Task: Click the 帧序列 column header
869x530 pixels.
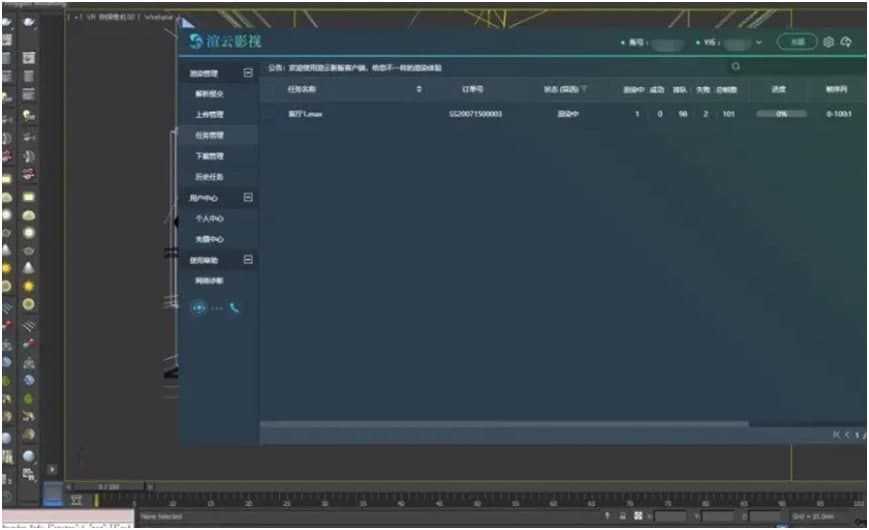Action: [836, 89]
